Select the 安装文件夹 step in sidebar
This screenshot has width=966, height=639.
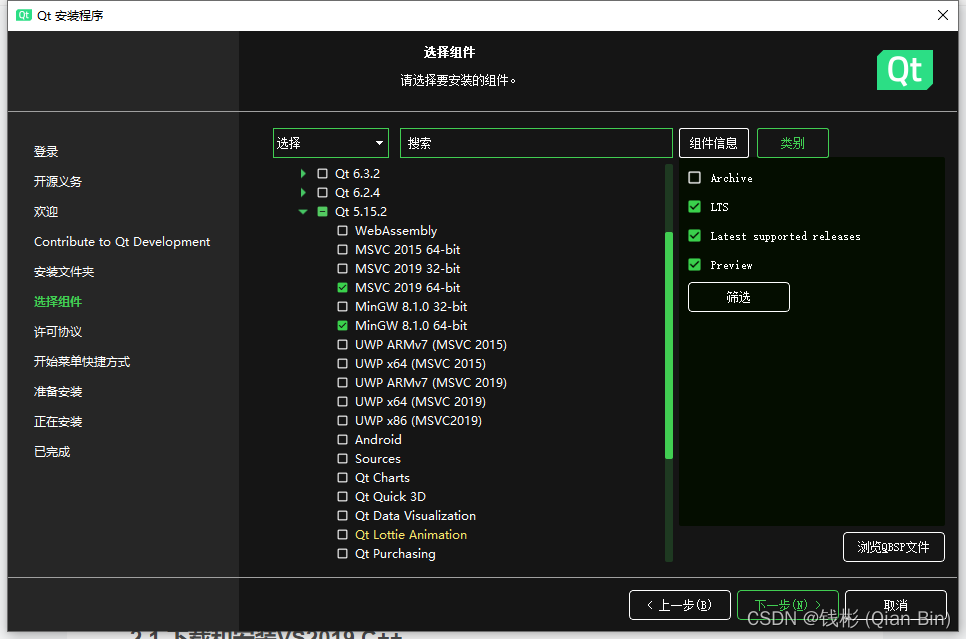[x=64, y=272]
